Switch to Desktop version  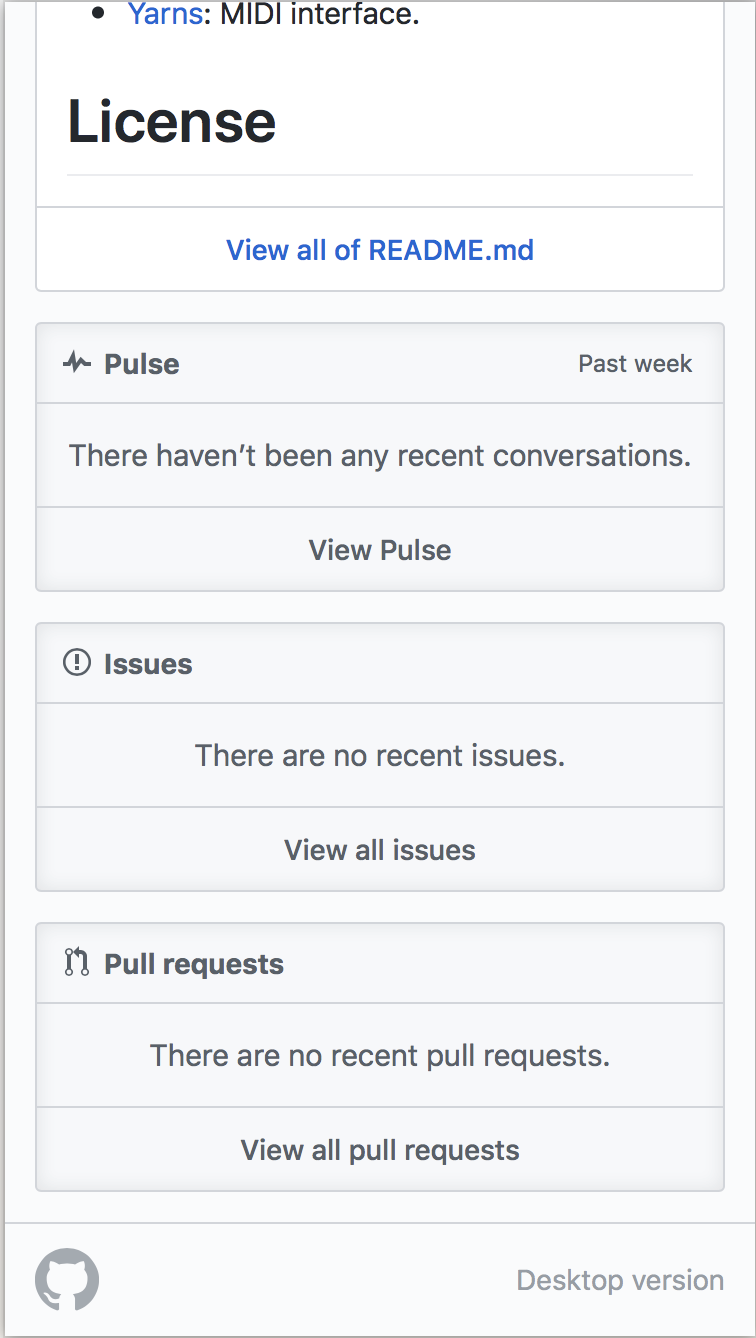click(620, 1280)
